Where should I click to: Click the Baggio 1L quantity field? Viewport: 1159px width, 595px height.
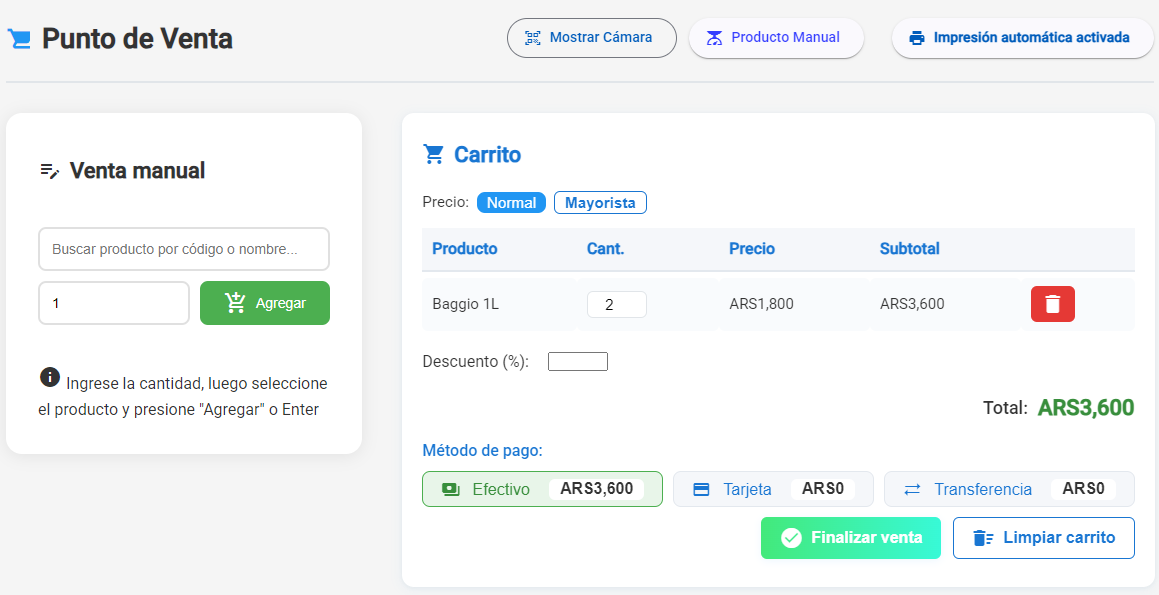(616, 304)
